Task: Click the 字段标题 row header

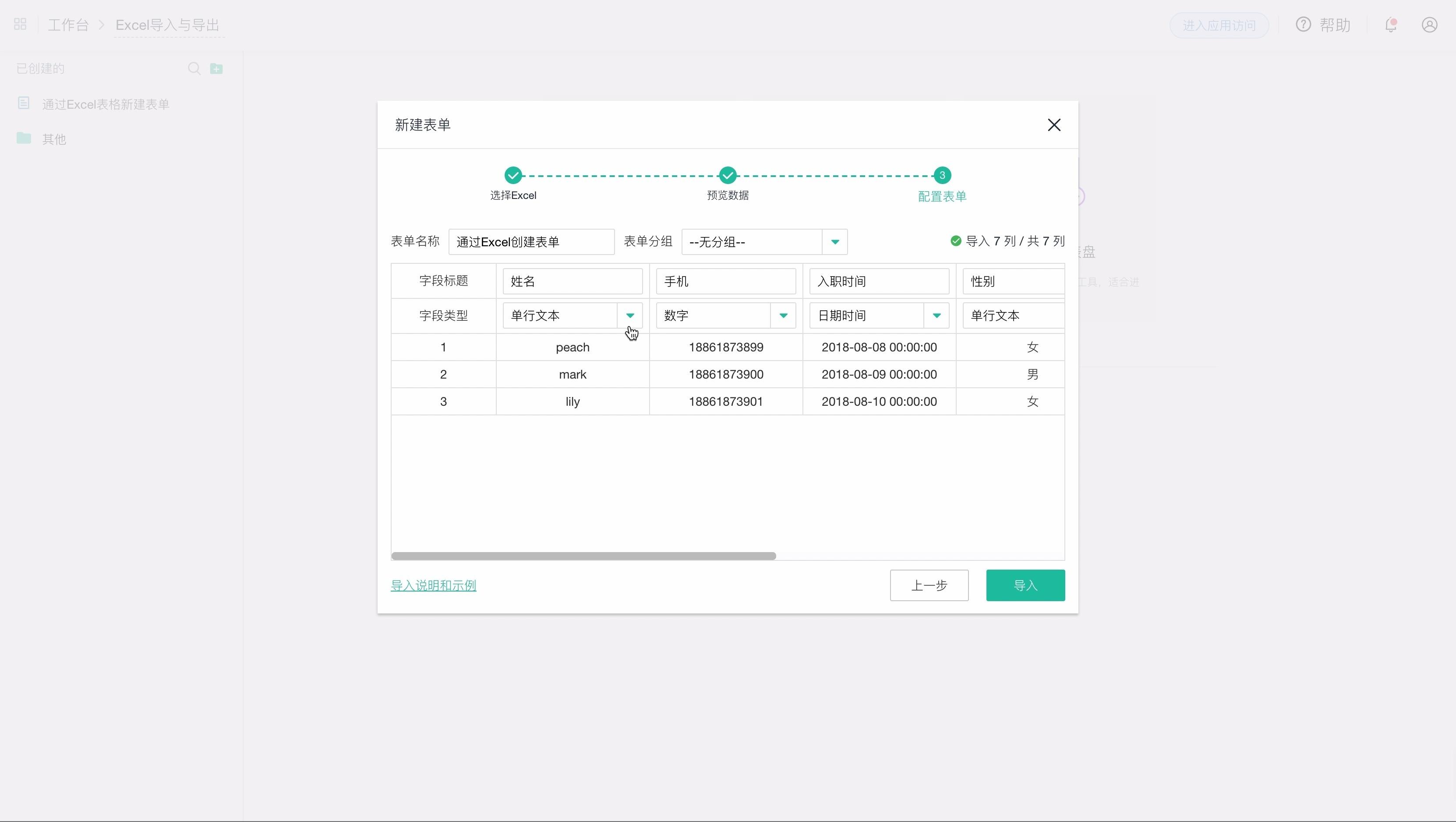Action: point(444,281)
